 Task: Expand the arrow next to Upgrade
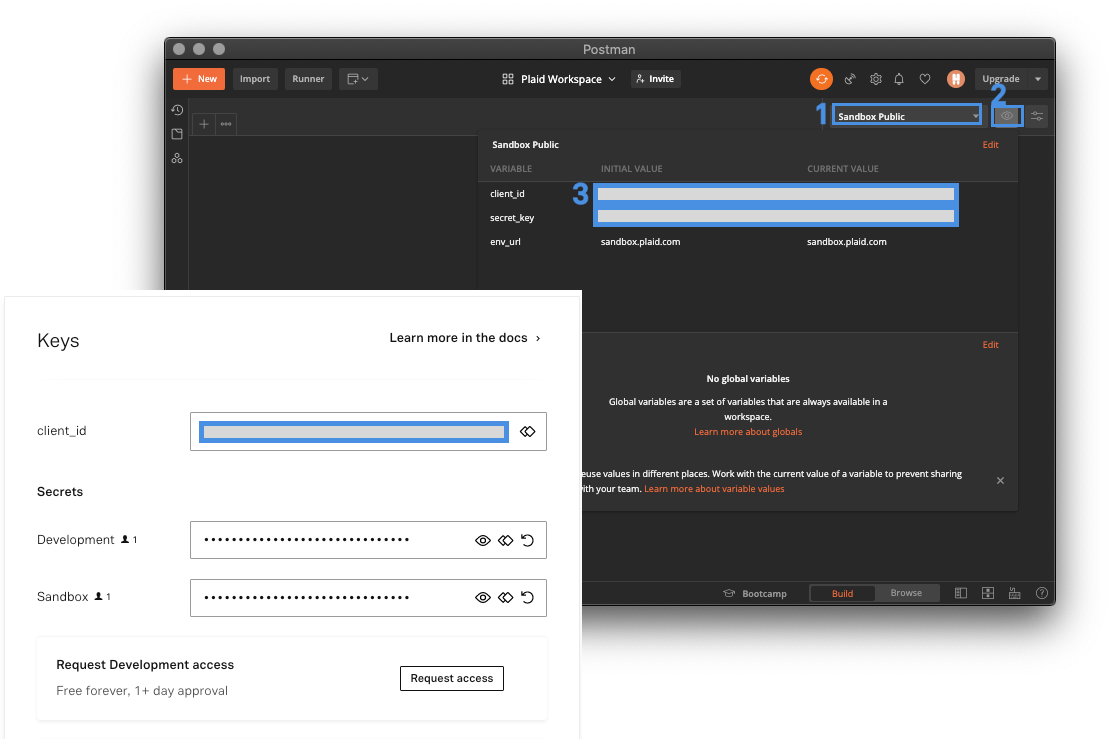tap(1038, 79)
